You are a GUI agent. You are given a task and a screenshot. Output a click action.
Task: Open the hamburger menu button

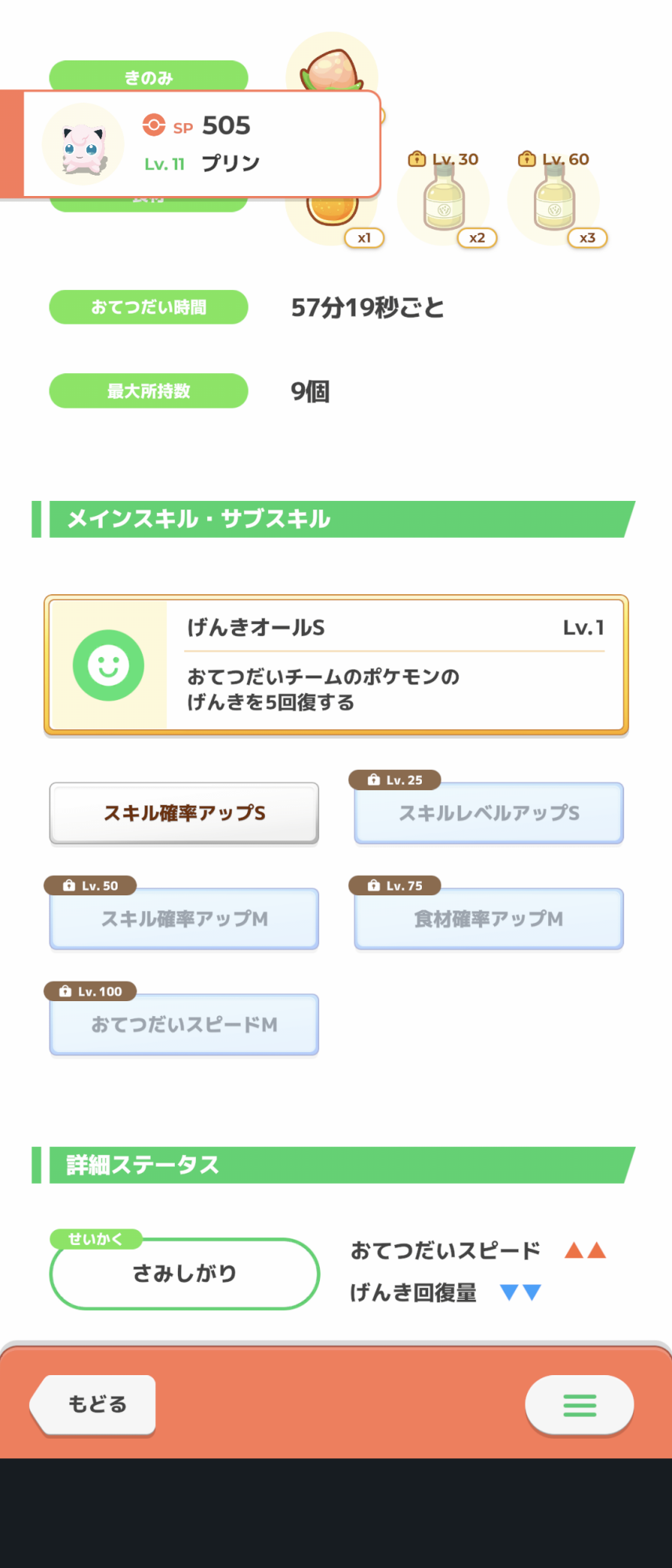coord(579,1405)
